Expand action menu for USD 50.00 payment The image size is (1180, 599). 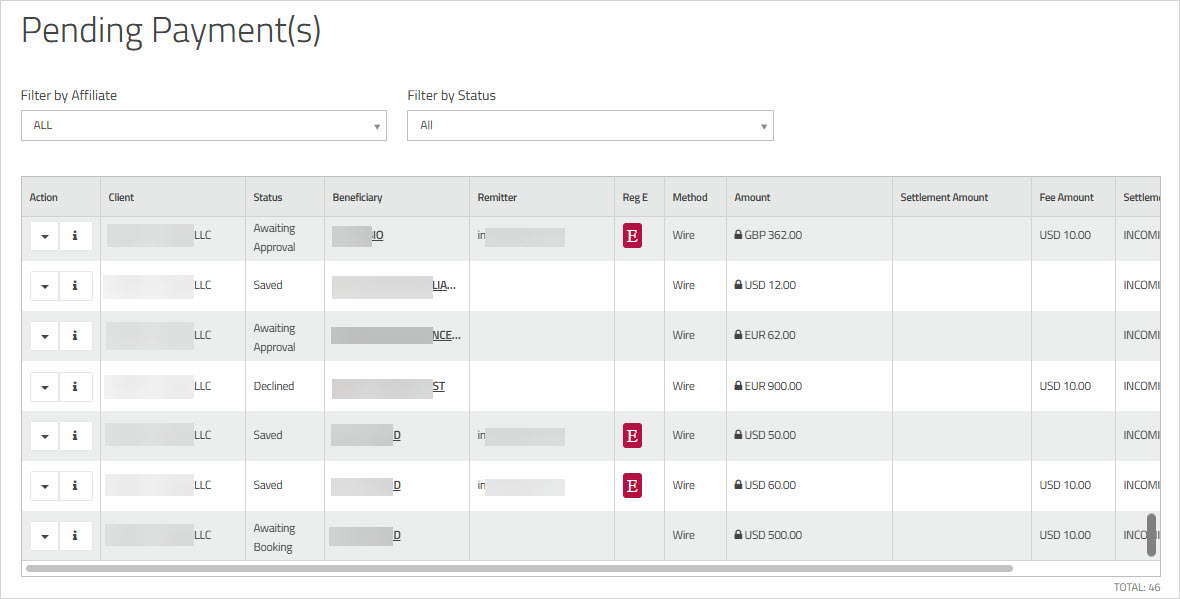click(44, 436)
